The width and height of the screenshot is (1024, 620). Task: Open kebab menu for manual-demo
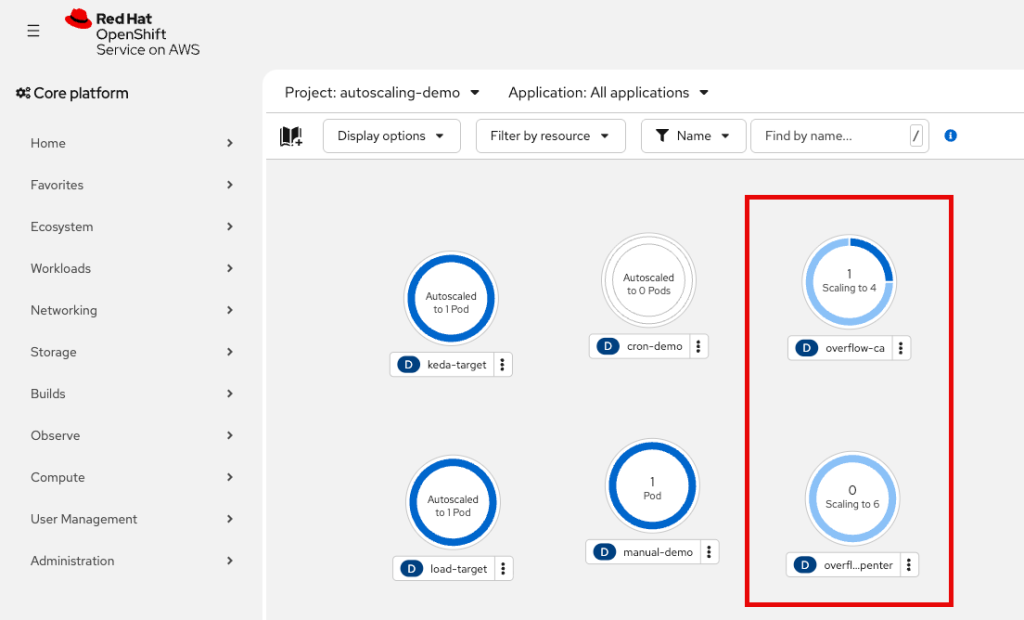(709, 552)
